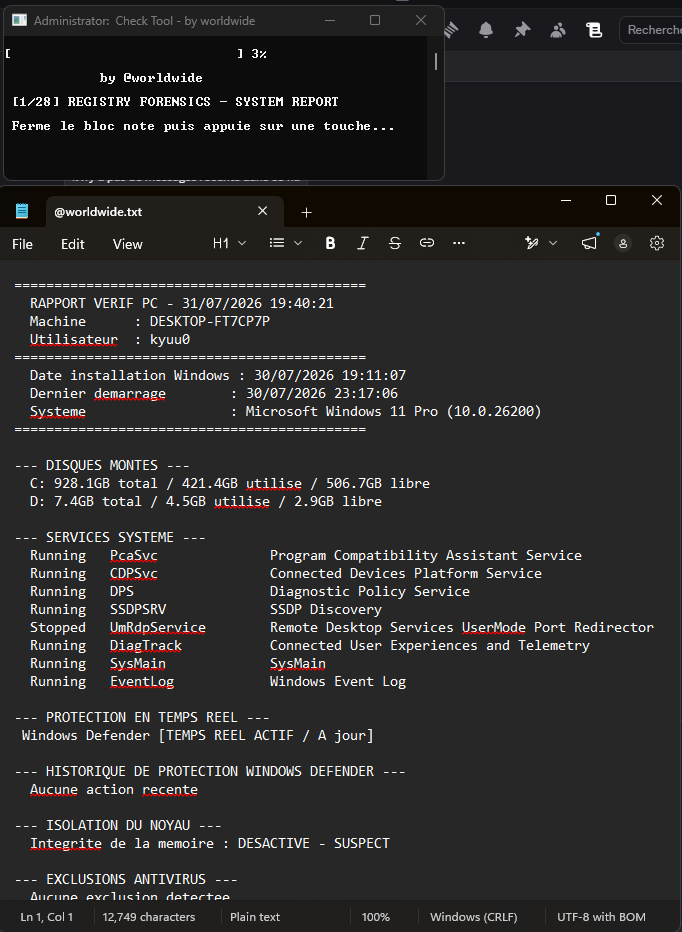Image resolution: width=682 pixels, height=932 pixels.
Task: Click the console window vertical scrollbar thumb
Action: (436, 61)
